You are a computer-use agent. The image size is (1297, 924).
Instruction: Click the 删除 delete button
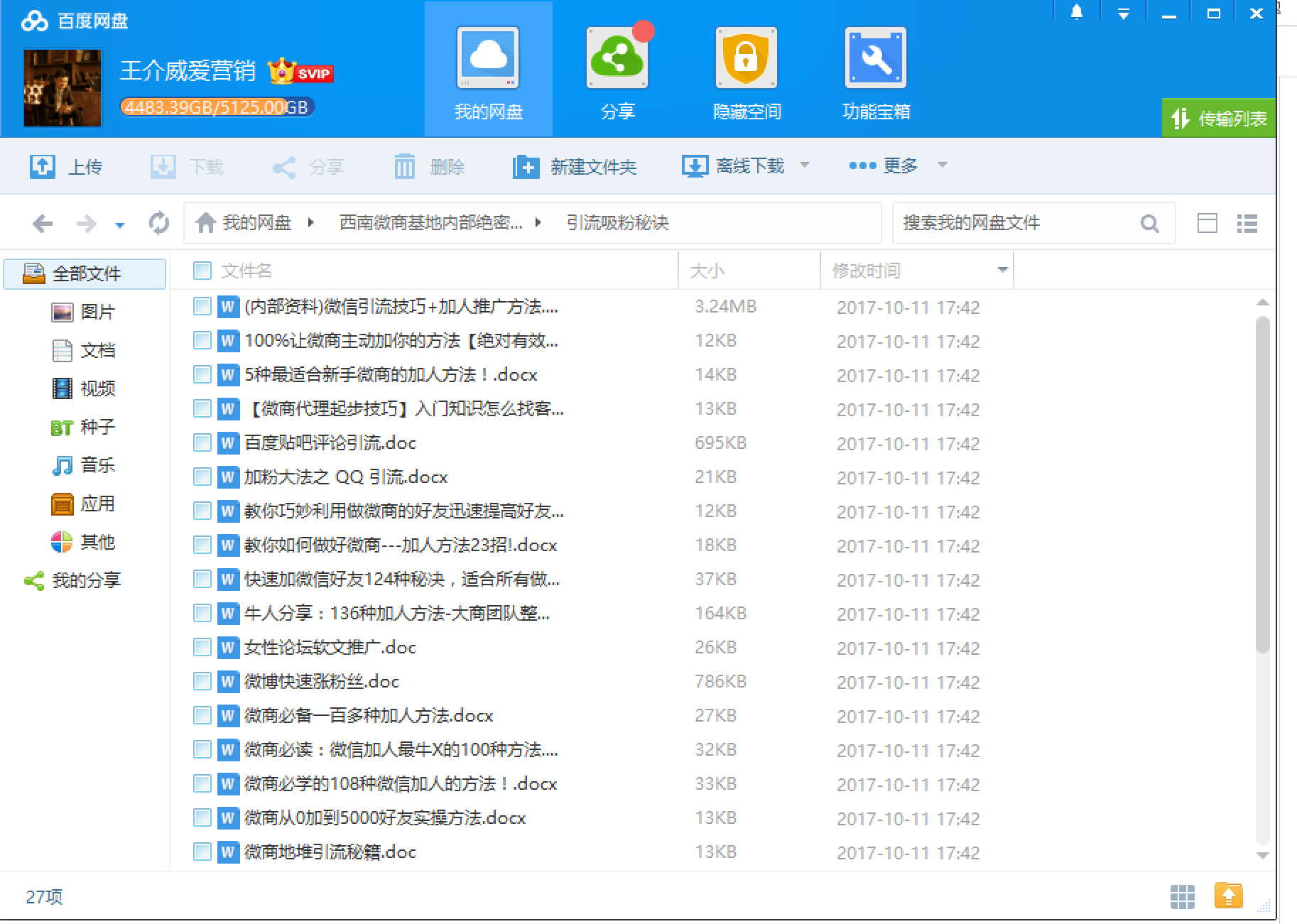(x=429, y=167)
